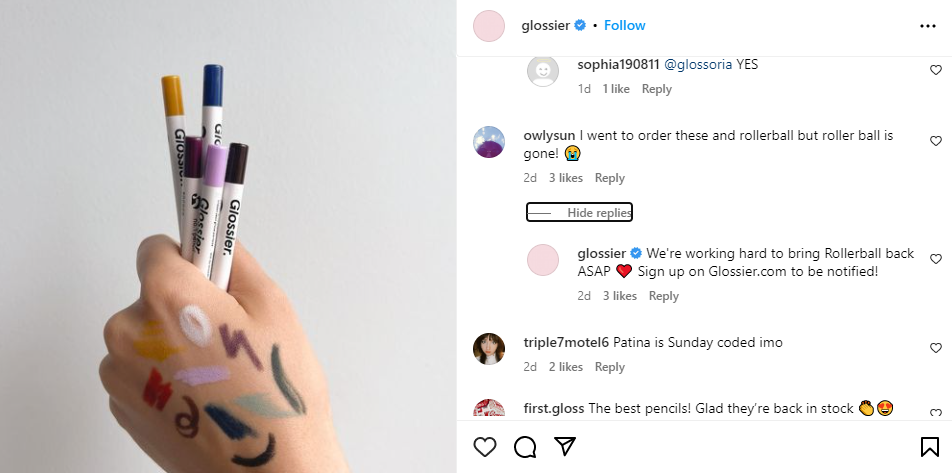Image resolution: width=952 pixels, height=473 pixels.
Task: Like triple7motel6's comment with the heart
Action: tap(936, 348)
